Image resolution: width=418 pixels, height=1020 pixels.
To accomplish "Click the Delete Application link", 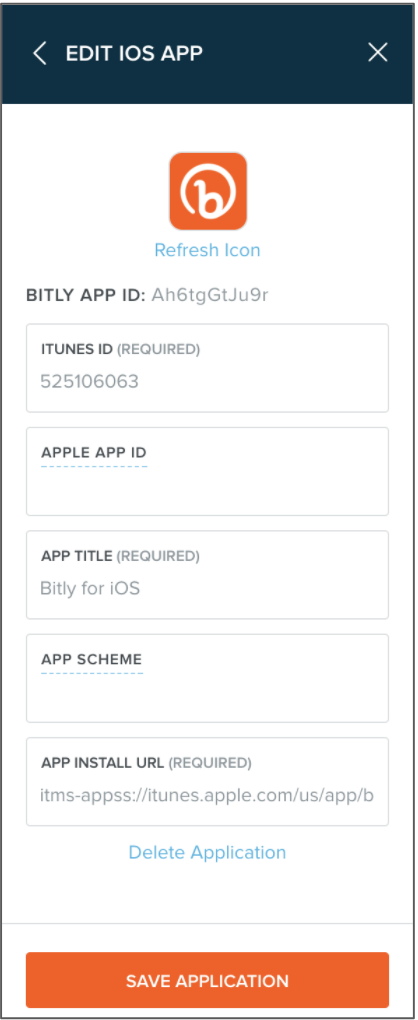I will point(207,852).
